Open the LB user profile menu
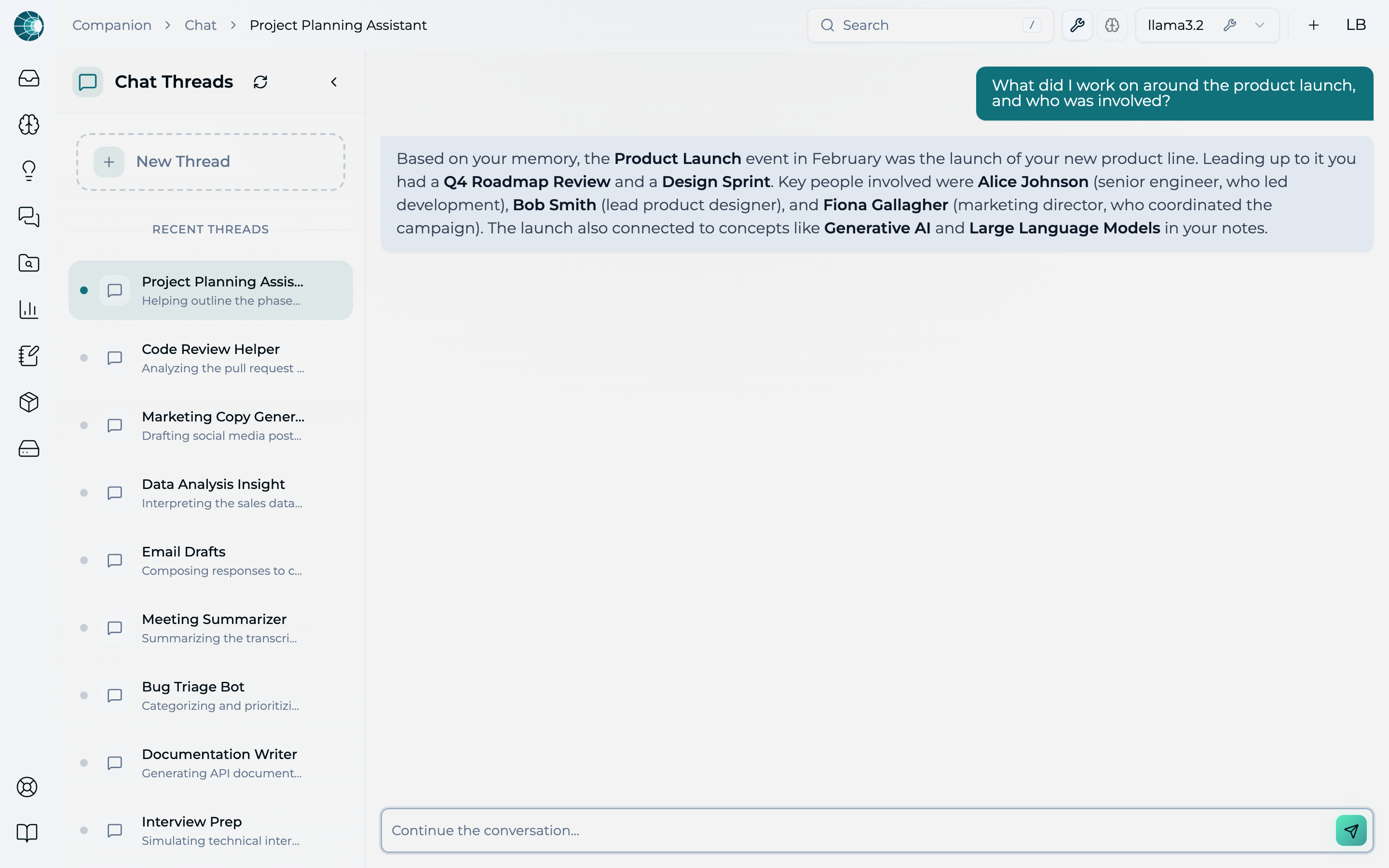The width and height of the screenshot is (1389, 868). click(x=1356, y=25)
